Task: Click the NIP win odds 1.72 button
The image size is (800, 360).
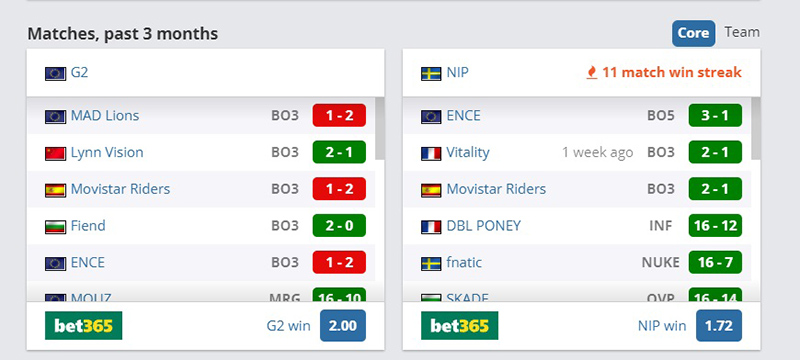Action: (719, 325)
